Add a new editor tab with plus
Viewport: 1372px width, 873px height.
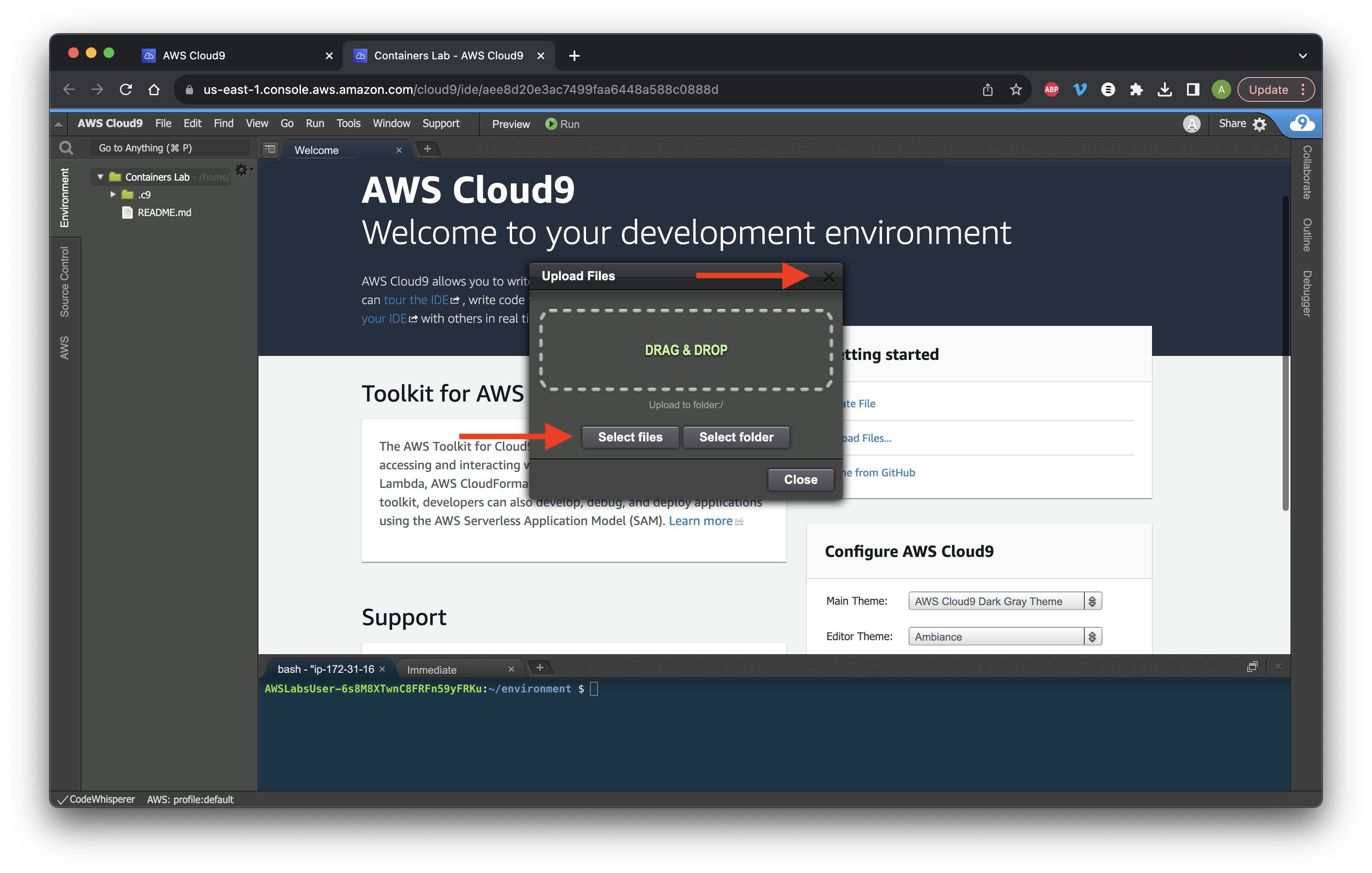[x=428, y=149]
